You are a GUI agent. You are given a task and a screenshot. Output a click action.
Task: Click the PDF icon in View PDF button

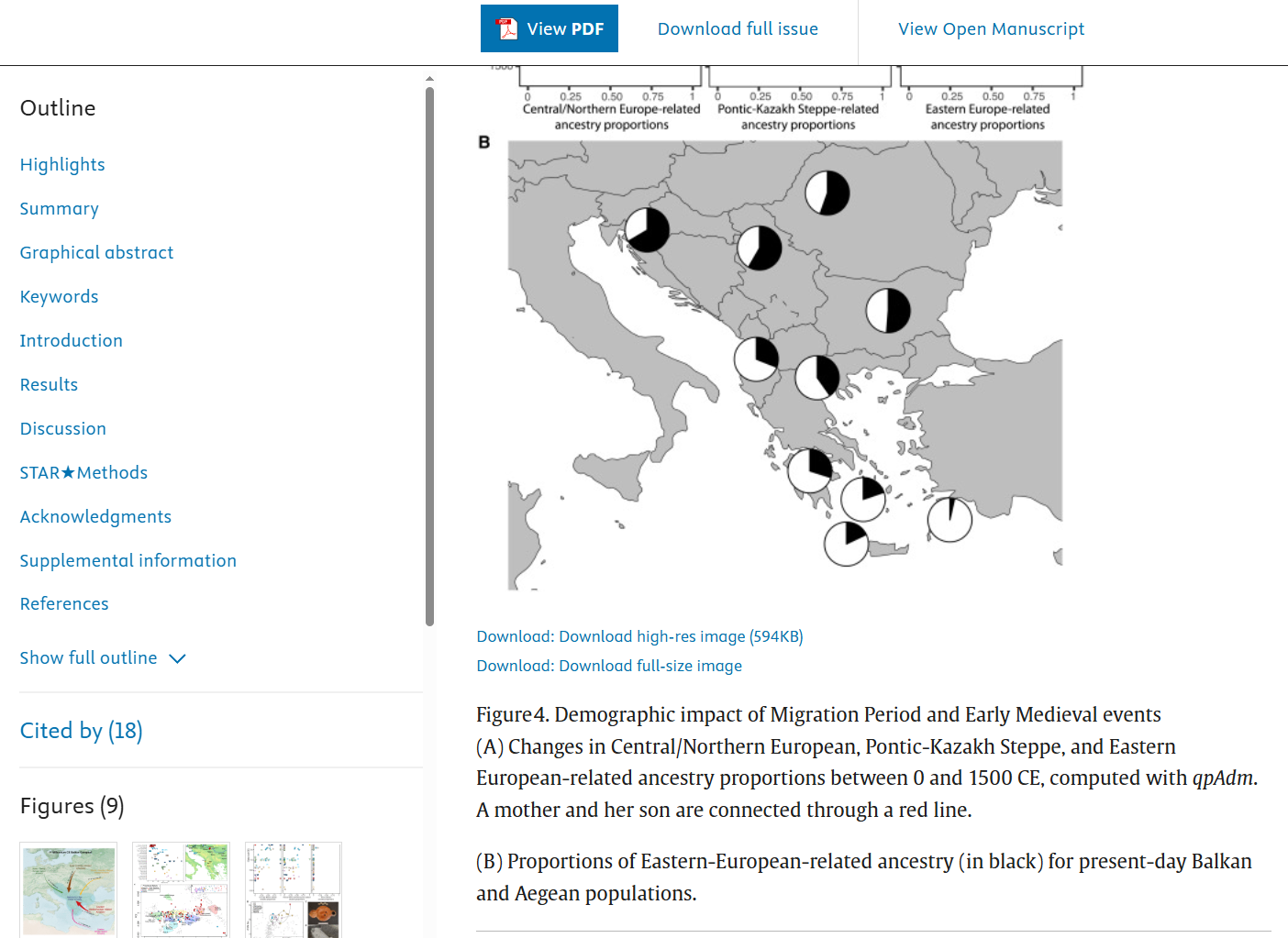pyautogui.click(x=507, y=29)
